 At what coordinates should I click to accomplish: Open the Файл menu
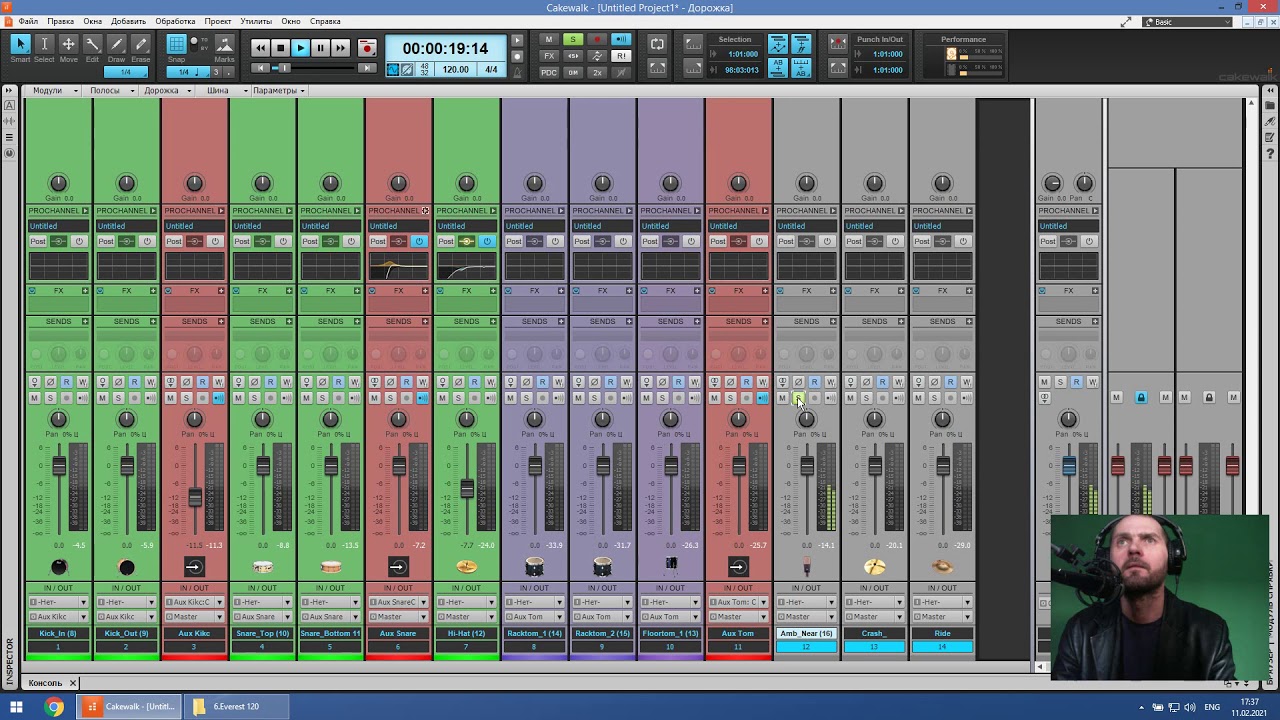click(28, 21)
